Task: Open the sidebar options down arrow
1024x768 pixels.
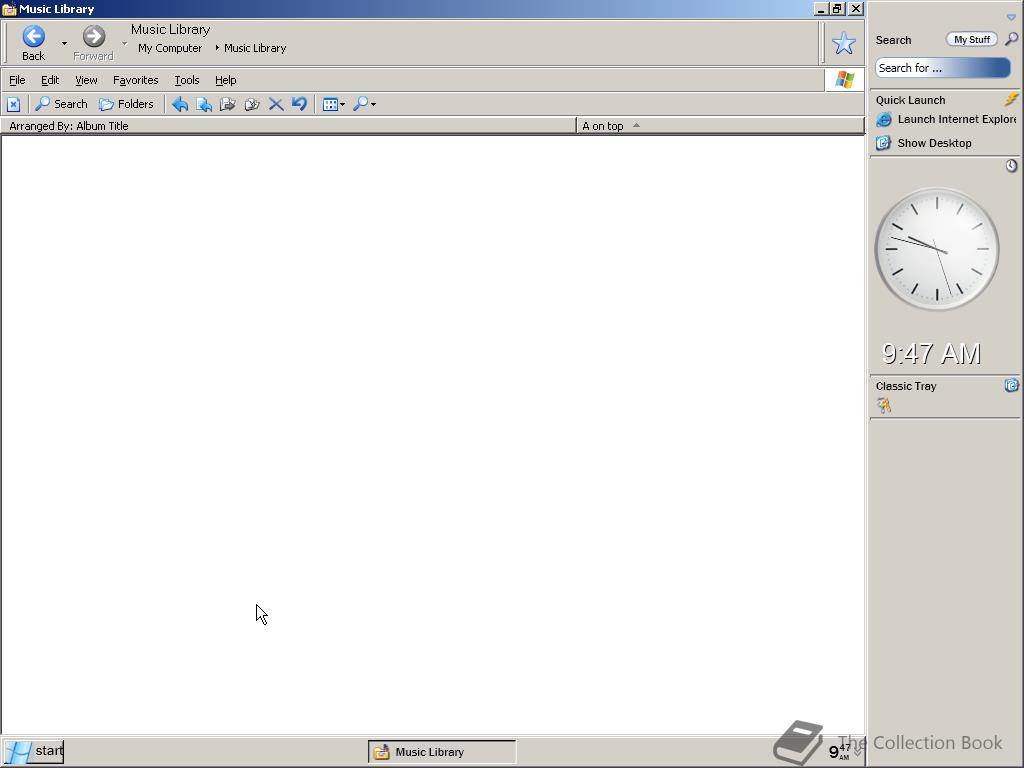Action: tap(1011, 17)
